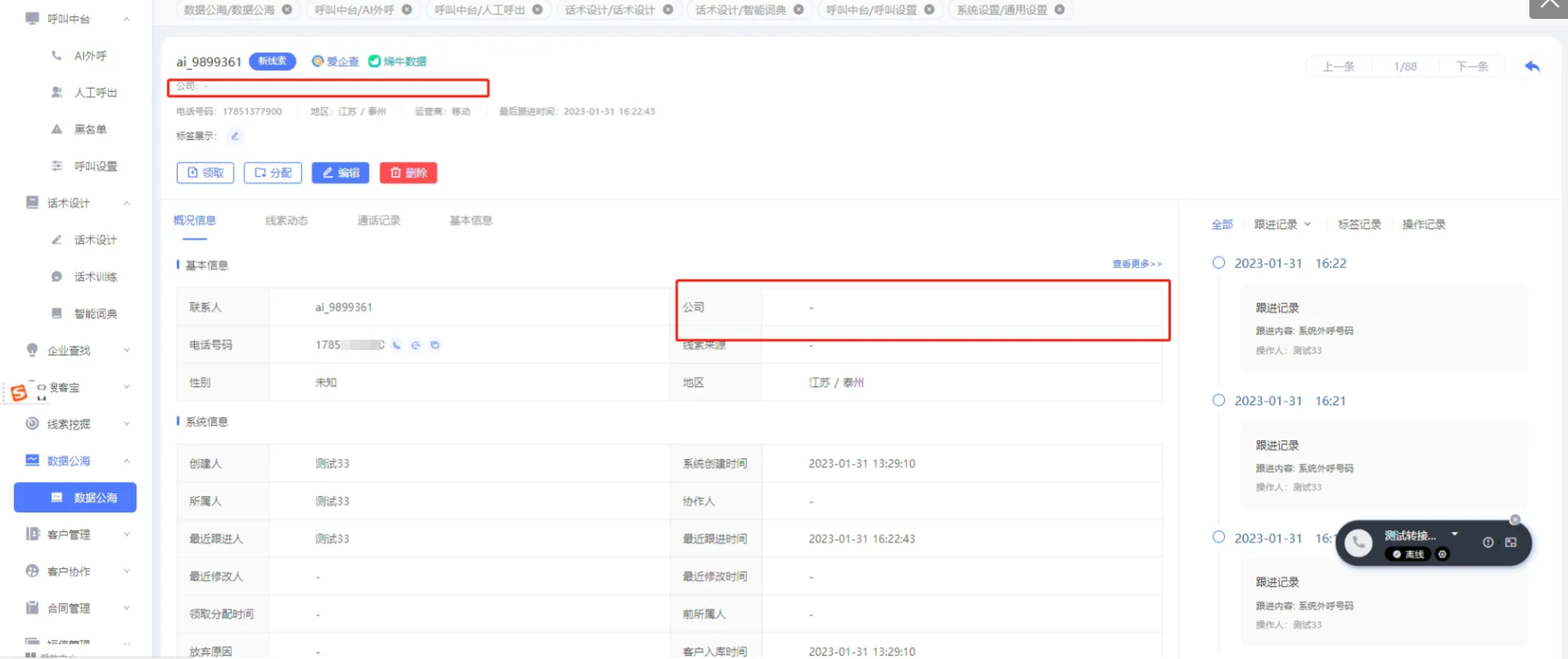Click the gear icon in the softphone widget
Screen dimensions: 1568x659
pyautogui.click(x=1443, y=554)
